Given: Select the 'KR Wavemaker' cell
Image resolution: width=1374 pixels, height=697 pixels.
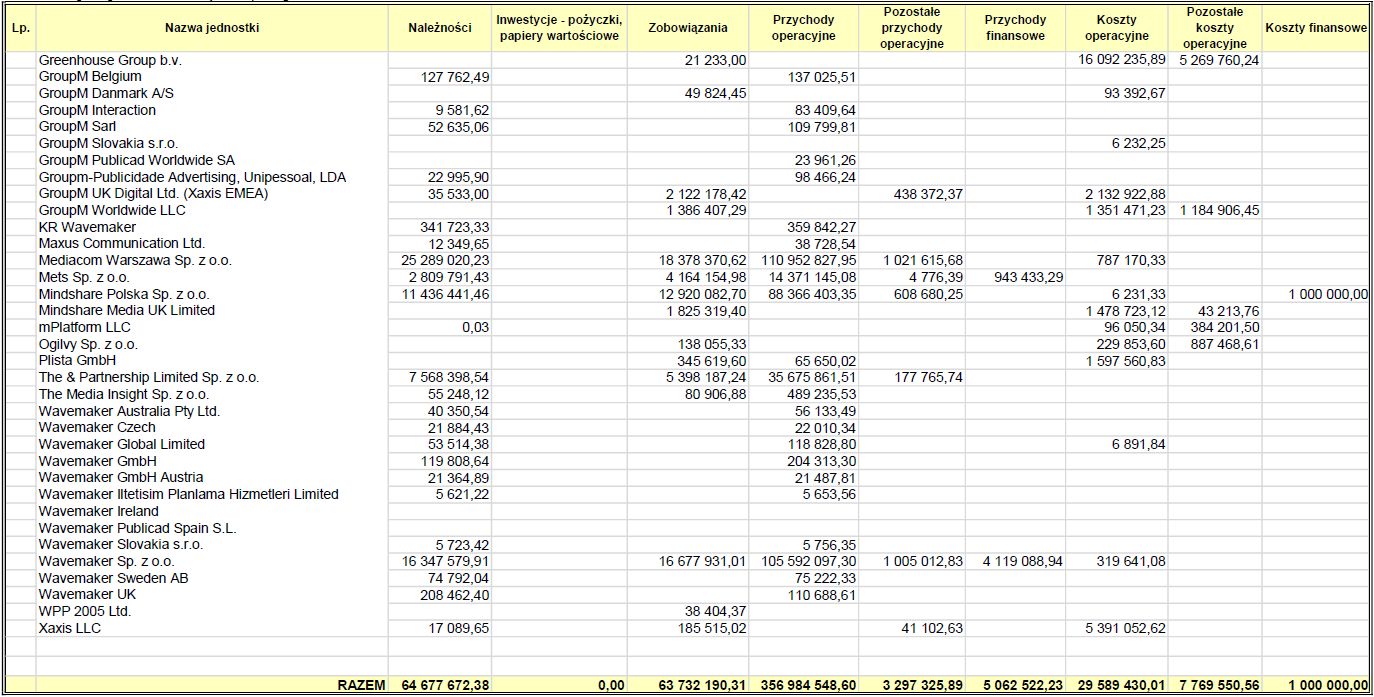Looking at the screenshot, I should coord(86,227).
